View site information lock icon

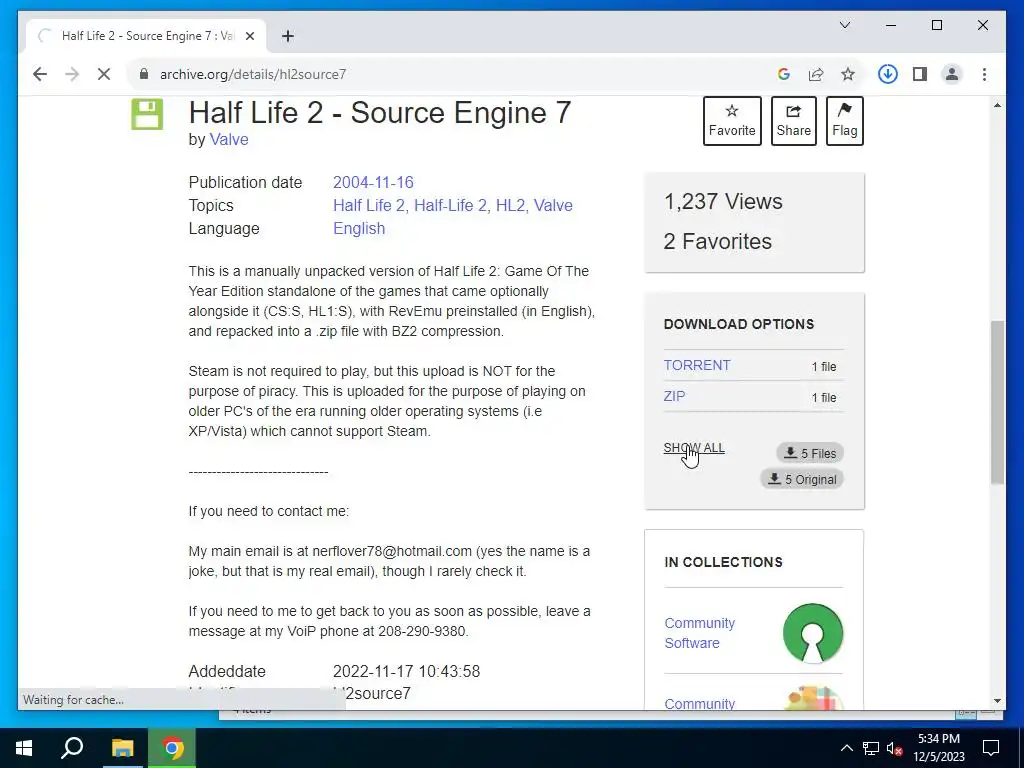click(144, 74)
